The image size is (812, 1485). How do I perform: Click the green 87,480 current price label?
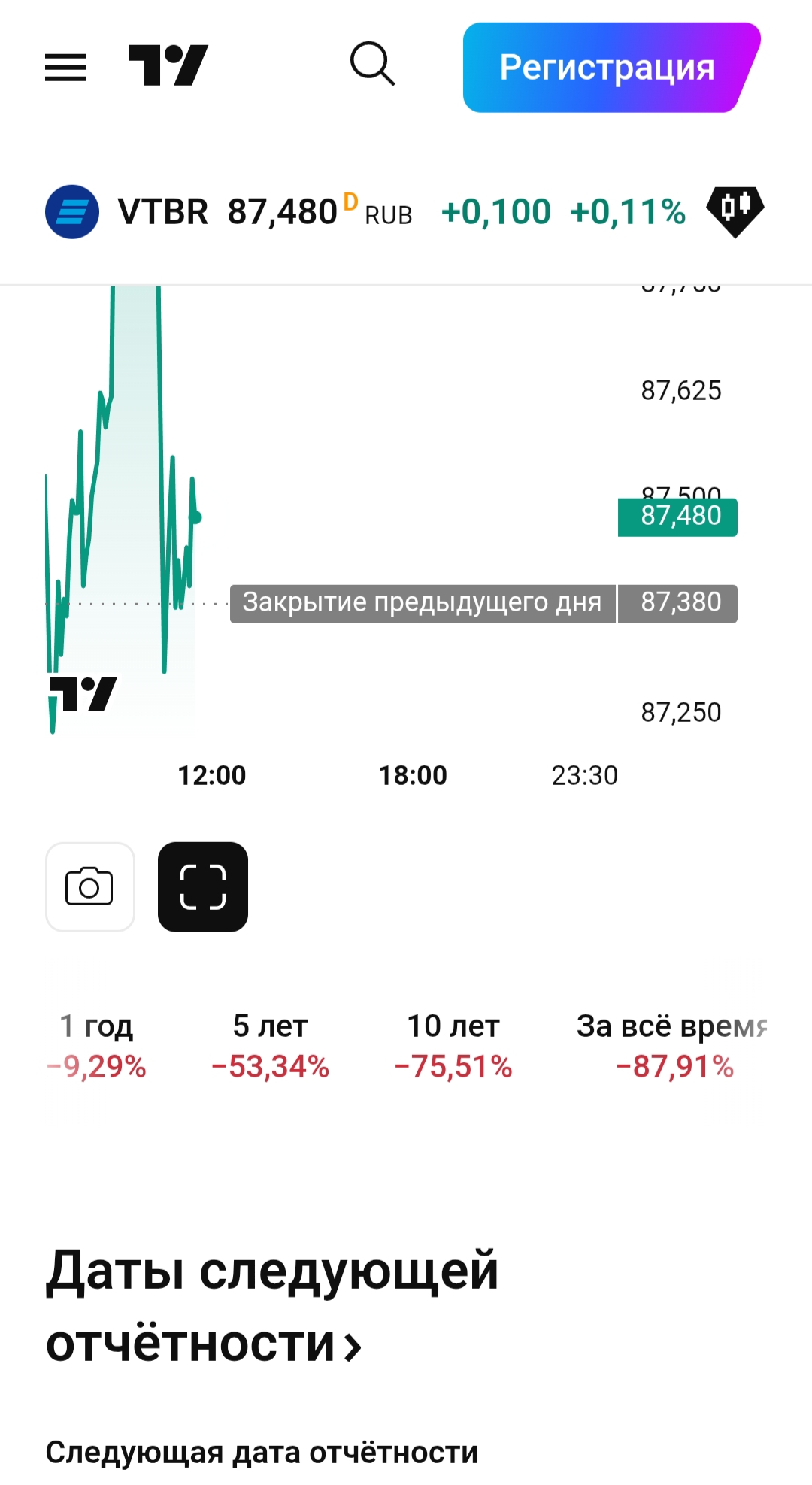tap(677, 517)
